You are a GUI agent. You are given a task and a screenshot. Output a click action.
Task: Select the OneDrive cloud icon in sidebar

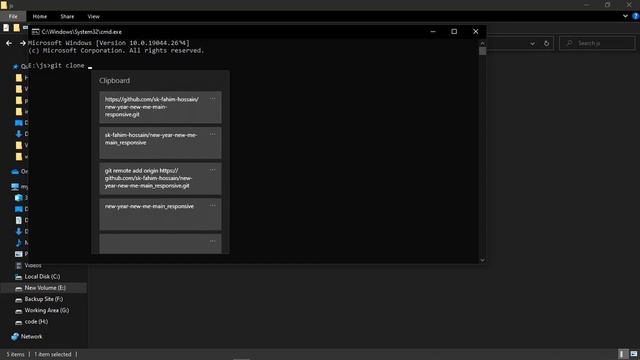click(x=15, y=171)
